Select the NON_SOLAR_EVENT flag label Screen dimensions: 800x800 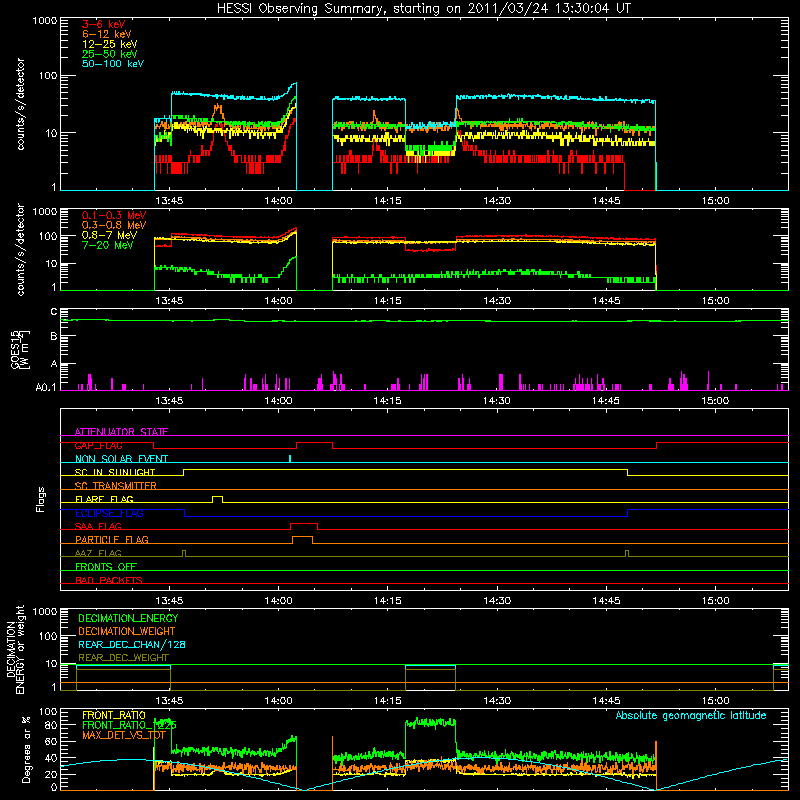(x=121, y=459)
